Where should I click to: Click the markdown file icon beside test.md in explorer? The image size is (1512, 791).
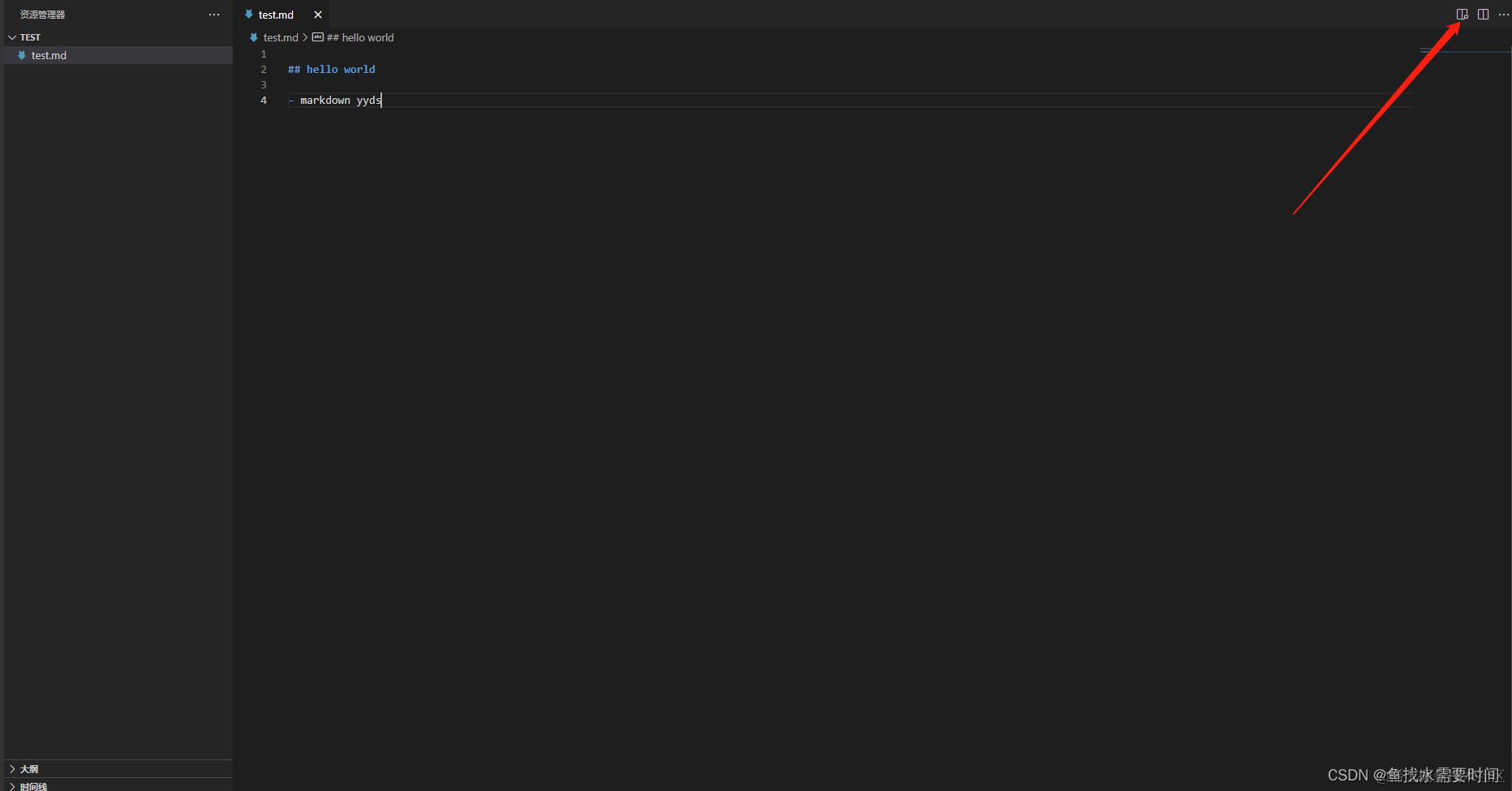click(x=22, y=55)
